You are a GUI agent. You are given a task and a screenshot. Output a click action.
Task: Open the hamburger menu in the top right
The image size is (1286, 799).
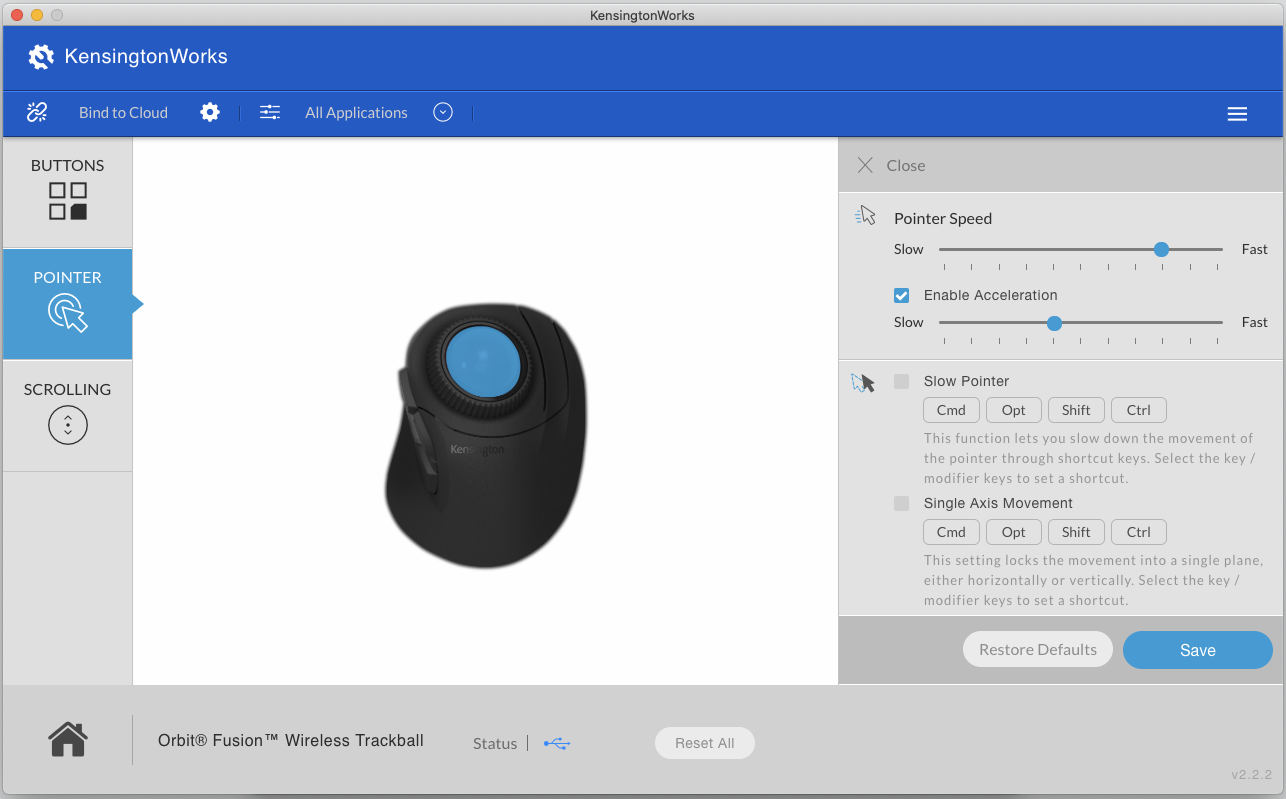click(1237, 113)
